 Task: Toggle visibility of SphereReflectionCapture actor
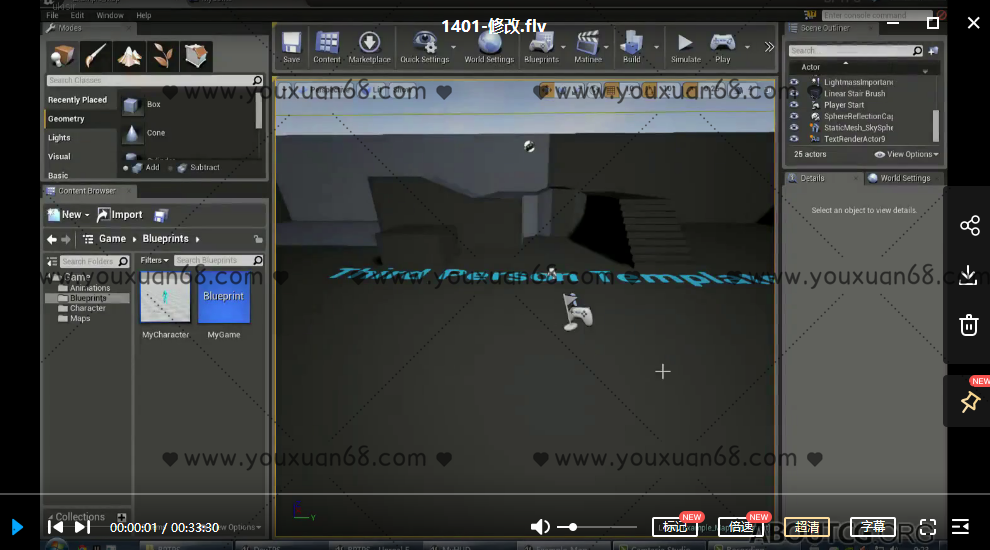(x=794, y=116)
